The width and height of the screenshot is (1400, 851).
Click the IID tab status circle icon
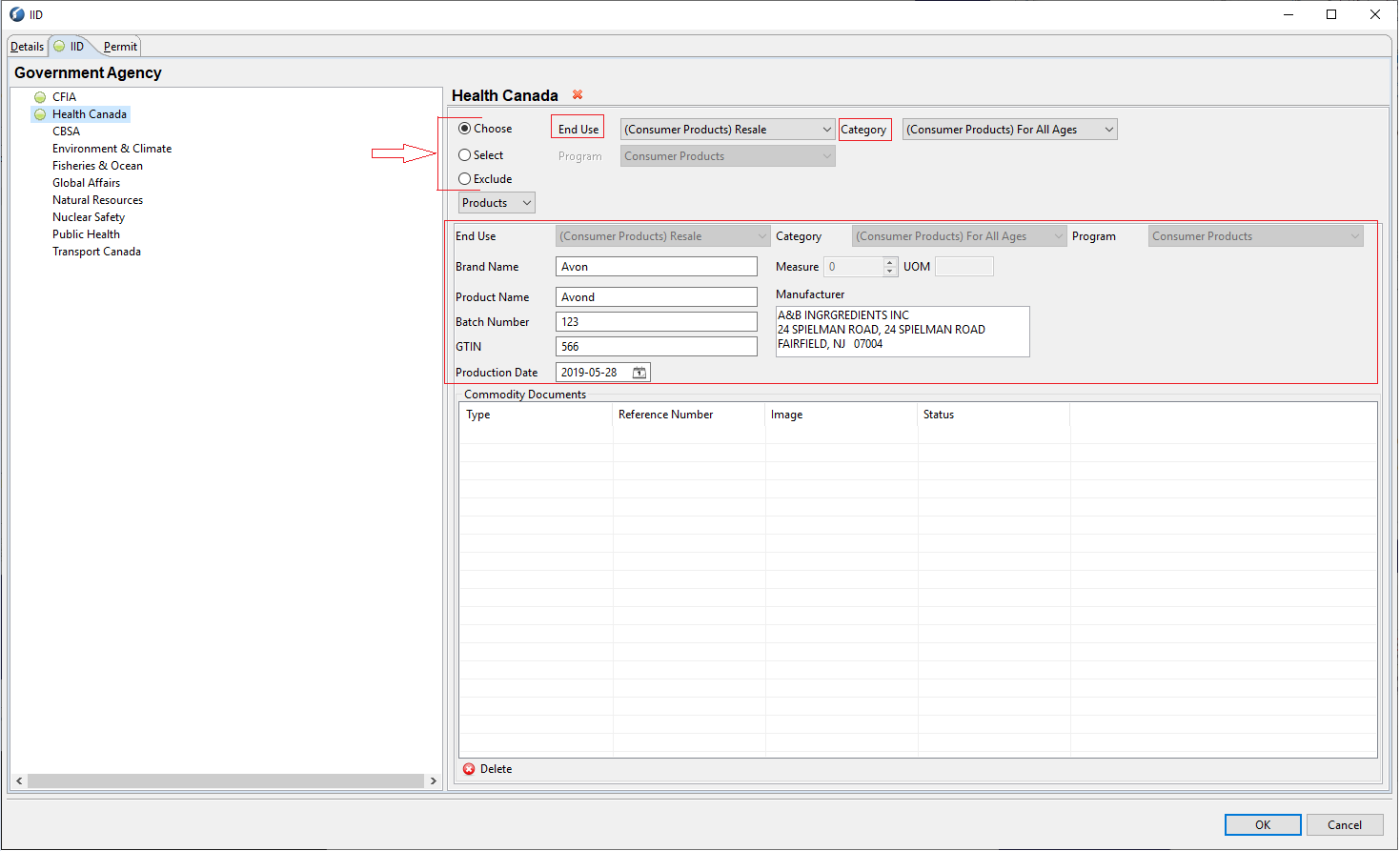click(59, 46)
